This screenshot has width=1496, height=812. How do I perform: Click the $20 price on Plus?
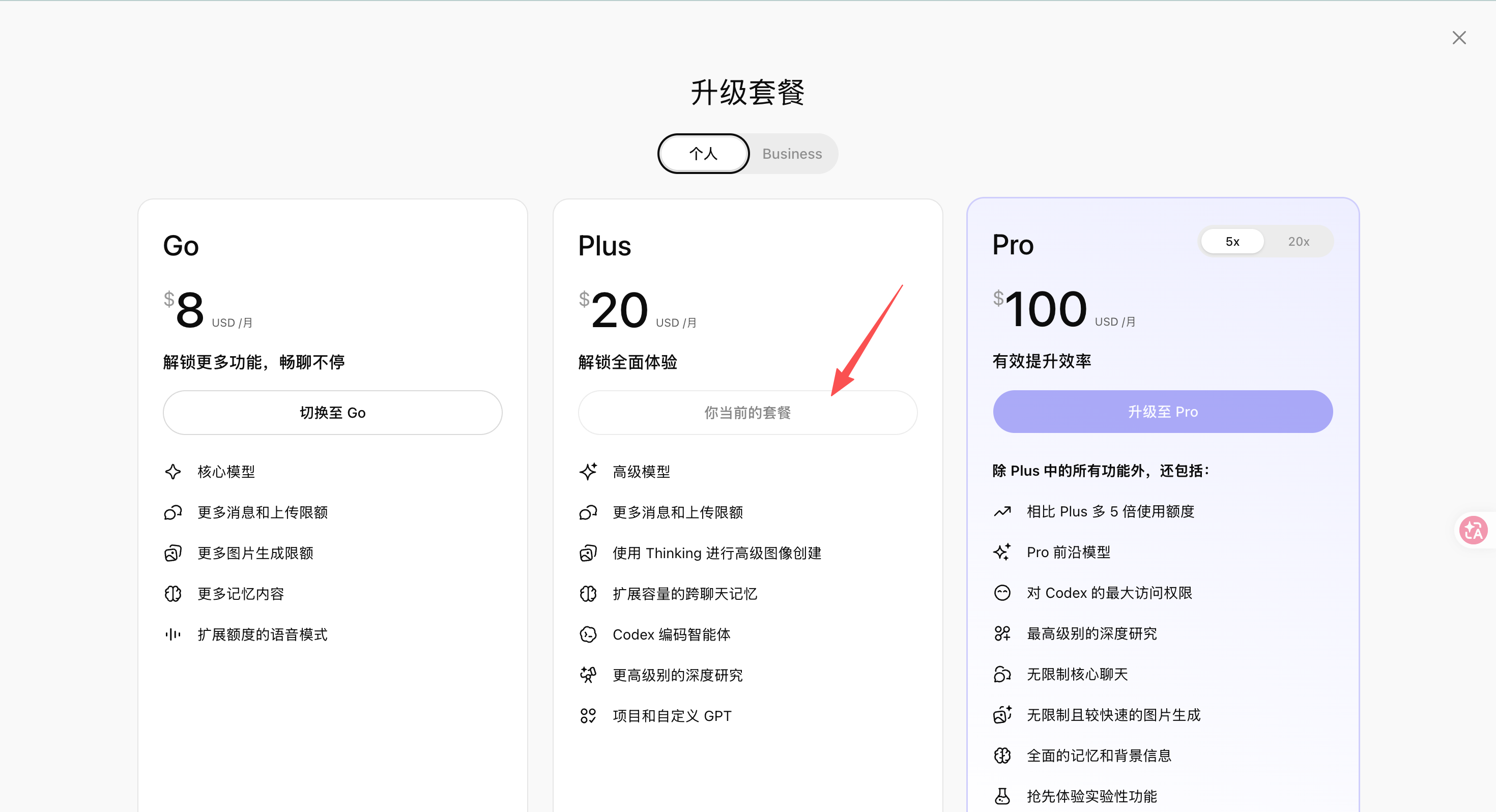click(x=613, y=310)
